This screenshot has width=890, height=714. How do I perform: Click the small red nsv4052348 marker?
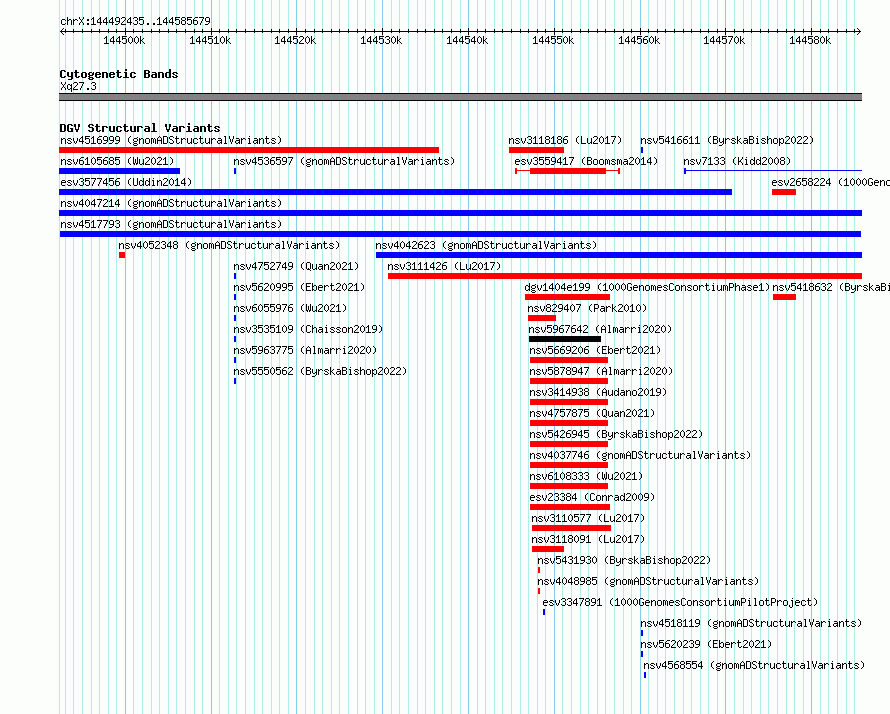pos(122,255)
